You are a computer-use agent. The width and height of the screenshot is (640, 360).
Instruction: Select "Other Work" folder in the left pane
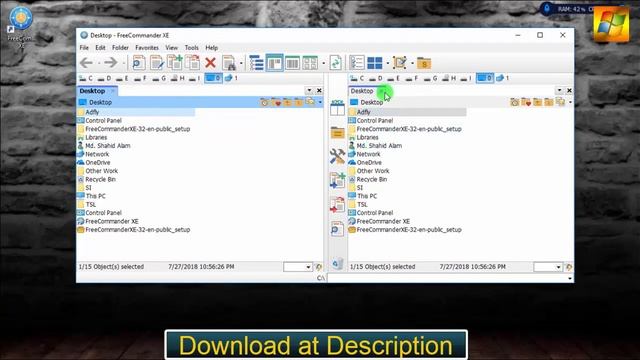[101, 171]
